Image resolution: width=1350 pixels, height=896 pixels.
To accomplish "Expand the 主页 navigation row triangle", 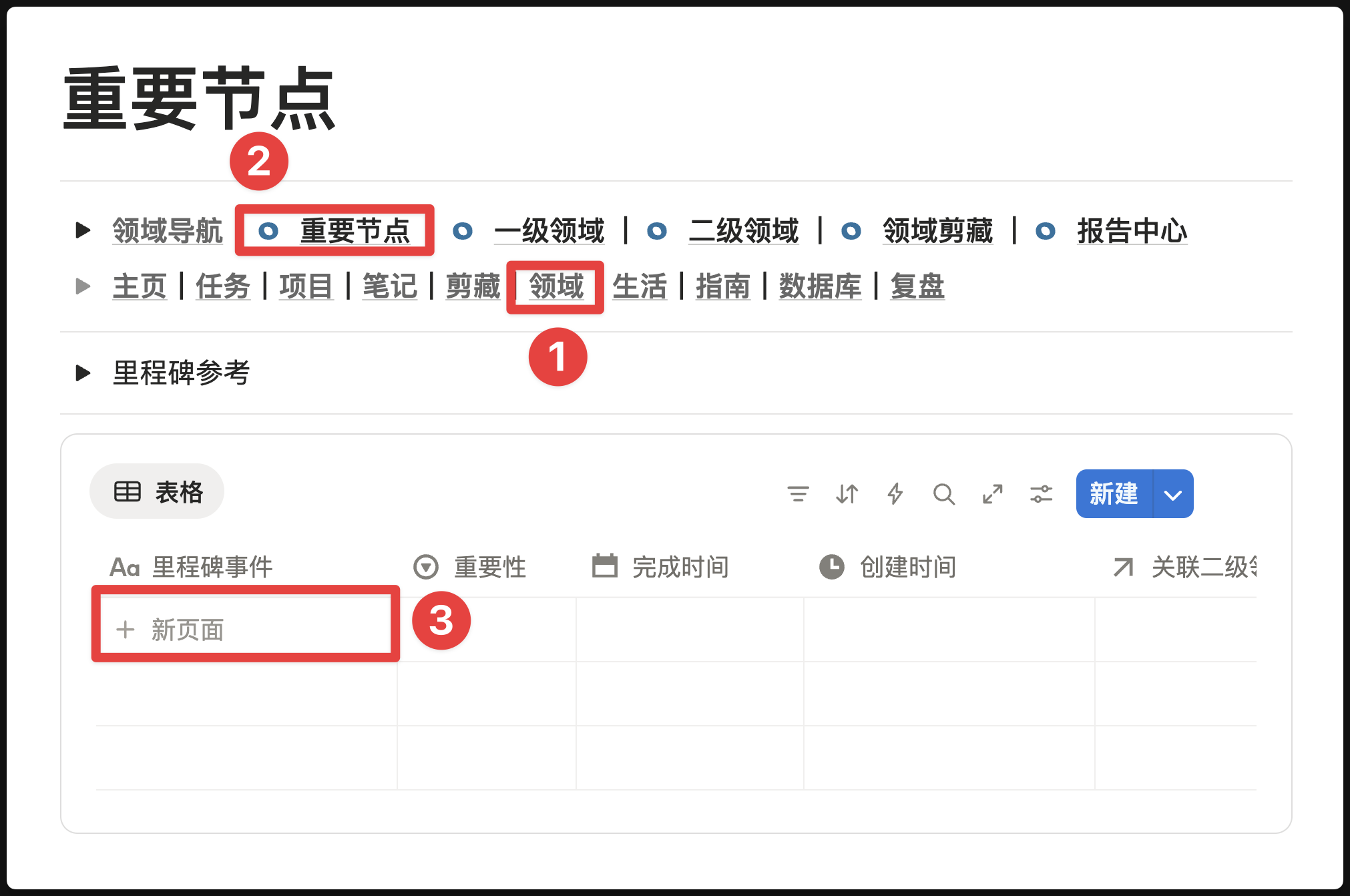I will pyautogui.click(x=83, y=286).
